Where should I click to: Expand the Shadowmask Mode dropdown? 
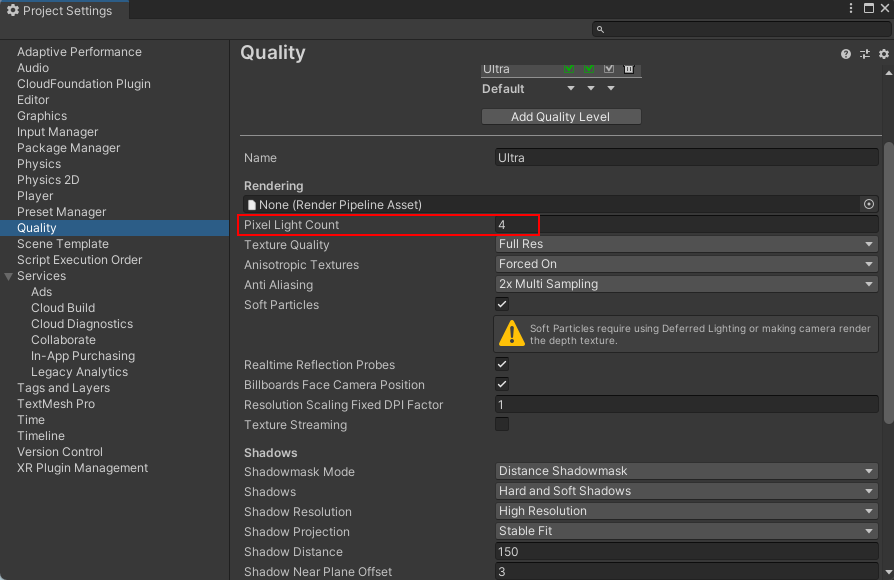point(686,471)
